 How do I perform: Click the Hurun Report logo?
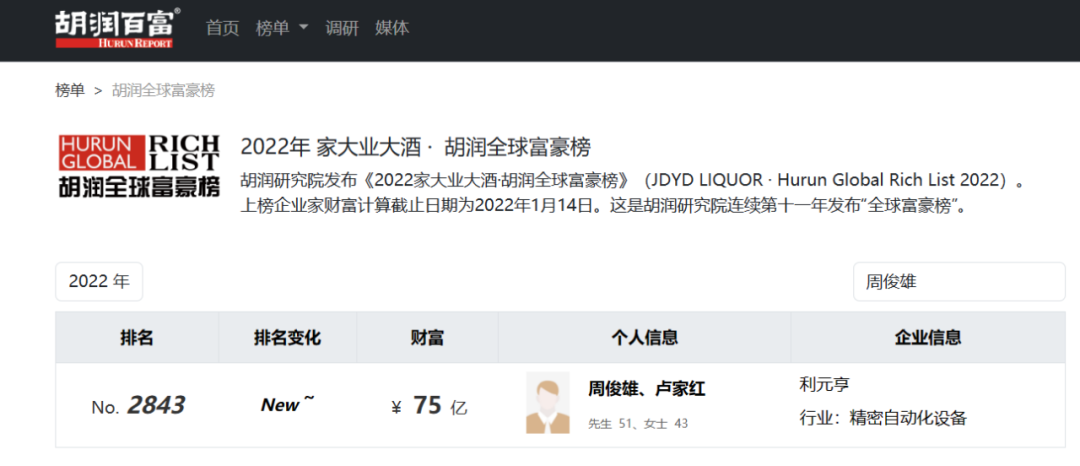(118, 28)
